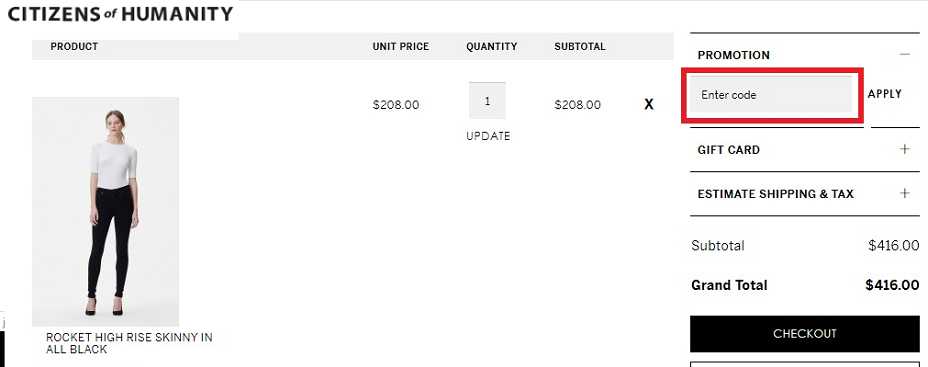928x367 pixels.
Task: Click the outlined button below CHECKOUT
Action: pyautogui.click(x=804, y=364)
